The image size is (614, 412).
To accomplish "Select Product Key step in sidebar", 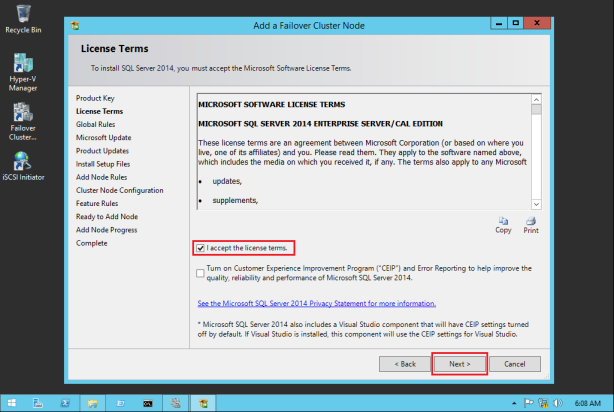I will pos(95,98).
